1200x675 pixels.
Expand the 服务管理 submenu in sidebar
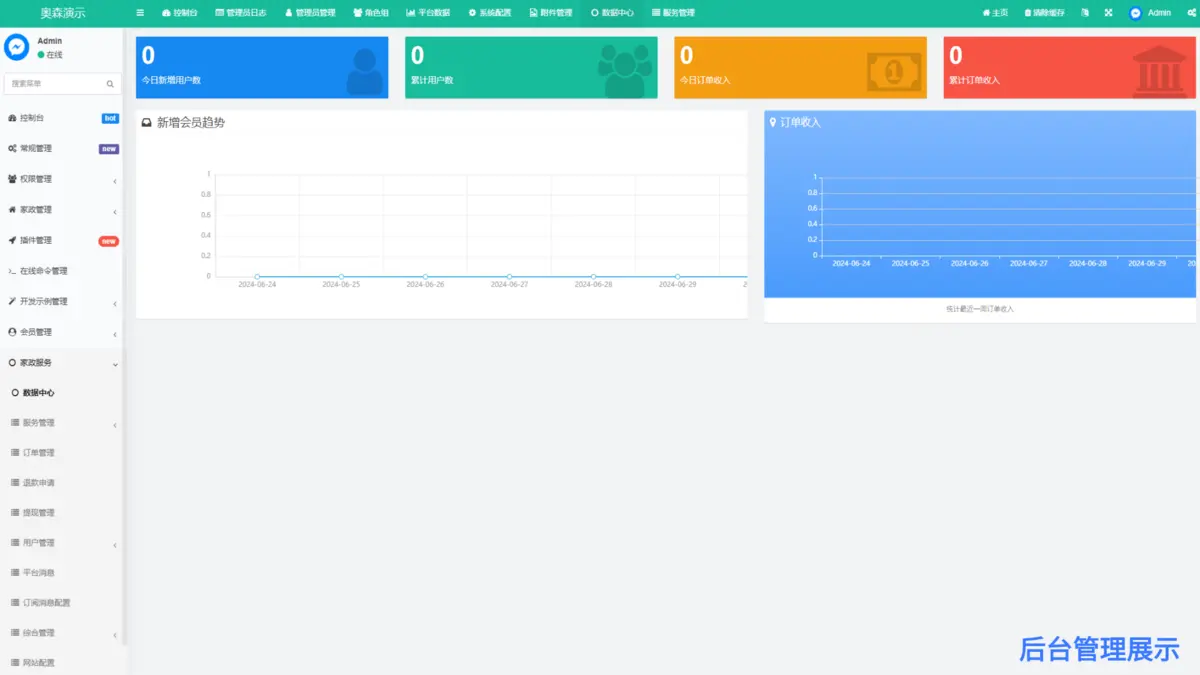(60, 423)
